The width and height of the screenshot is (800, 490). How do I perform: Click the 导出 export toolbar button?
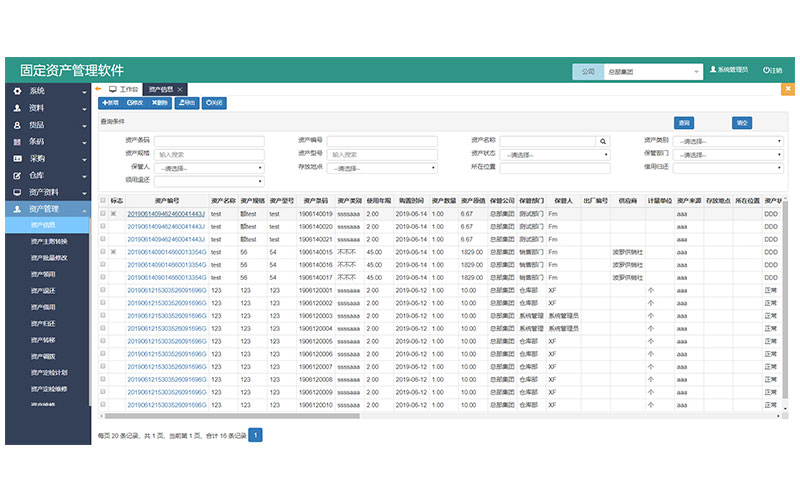[x=187, y=103]
